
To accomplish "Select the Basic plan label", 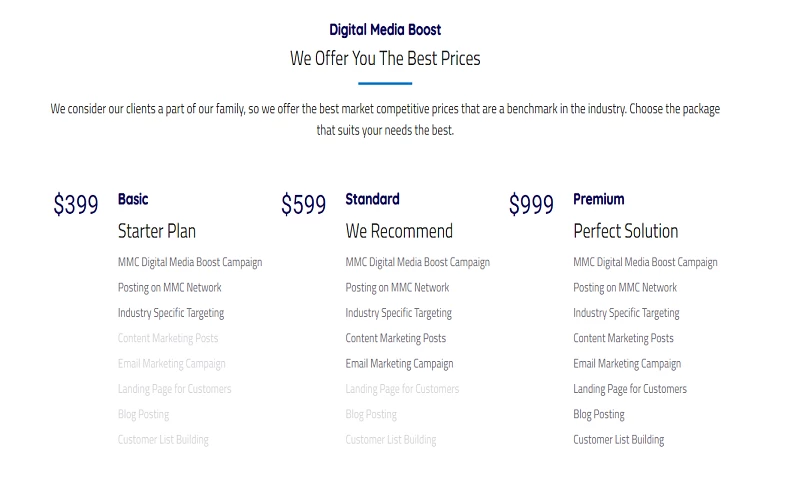I will [133, 199].
